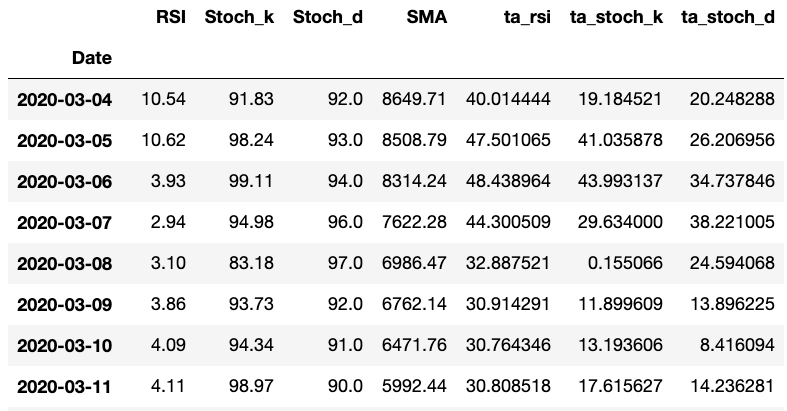Click the Stoch_k column header
Image resolution: width=787 pixels, height=411 pixels.
(239, 18)
